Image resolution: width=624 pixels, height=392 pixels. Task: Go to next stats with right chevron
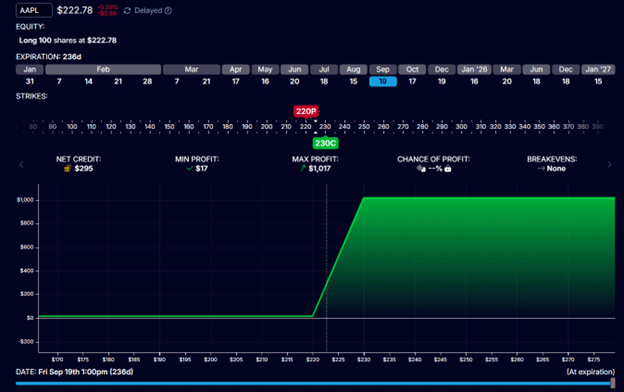tap(609, 164)
